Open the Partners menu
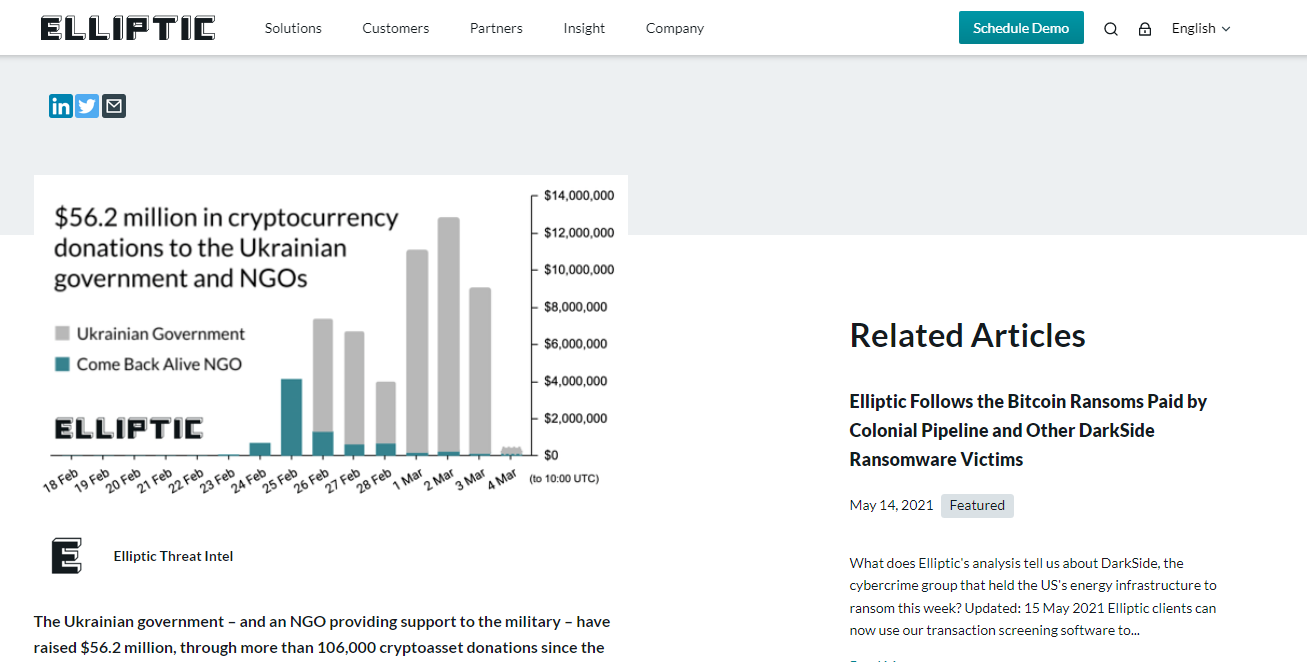1307x662 pixels. pyautogui.click(x=496, y=28)
